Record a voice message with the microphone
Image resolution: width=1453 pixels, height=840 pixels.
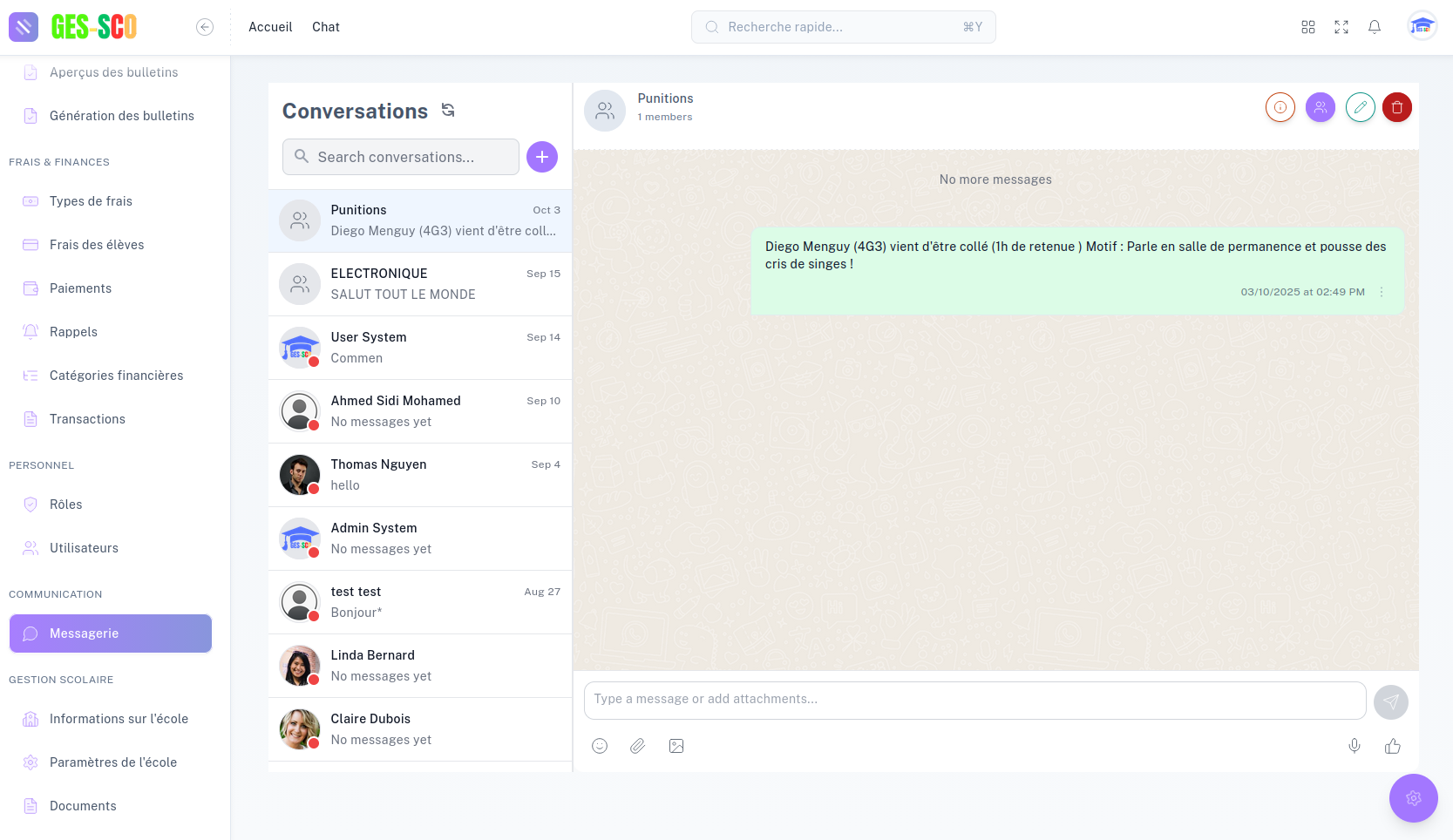coord(1354,746)
